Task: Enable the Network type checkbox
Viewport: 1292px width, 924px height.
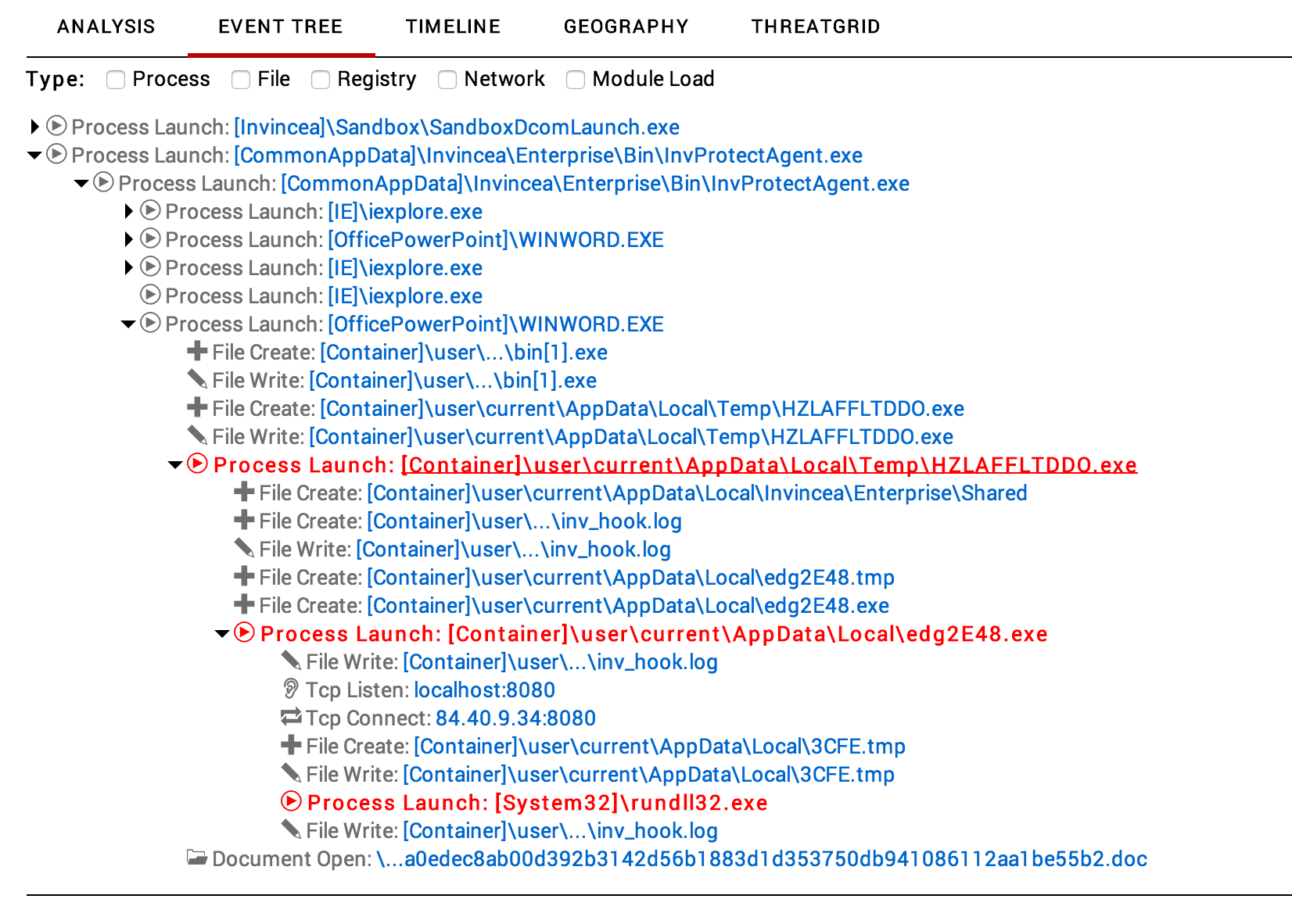Action: [447, 80]
